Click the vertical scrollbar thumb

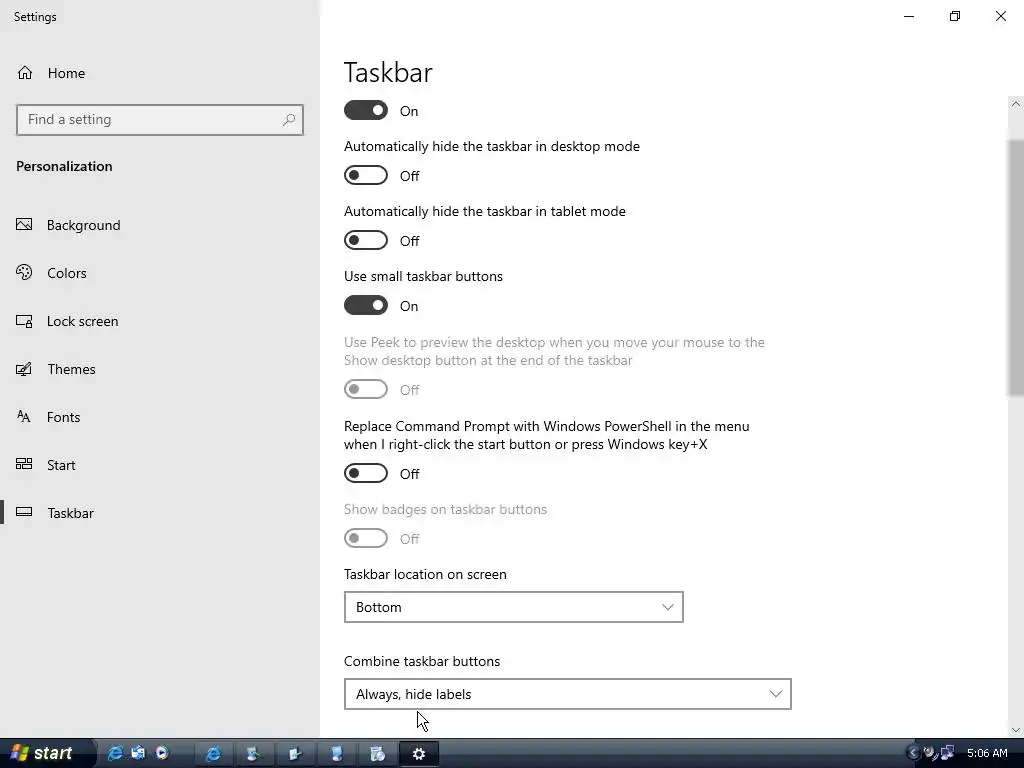[1016, 266]
